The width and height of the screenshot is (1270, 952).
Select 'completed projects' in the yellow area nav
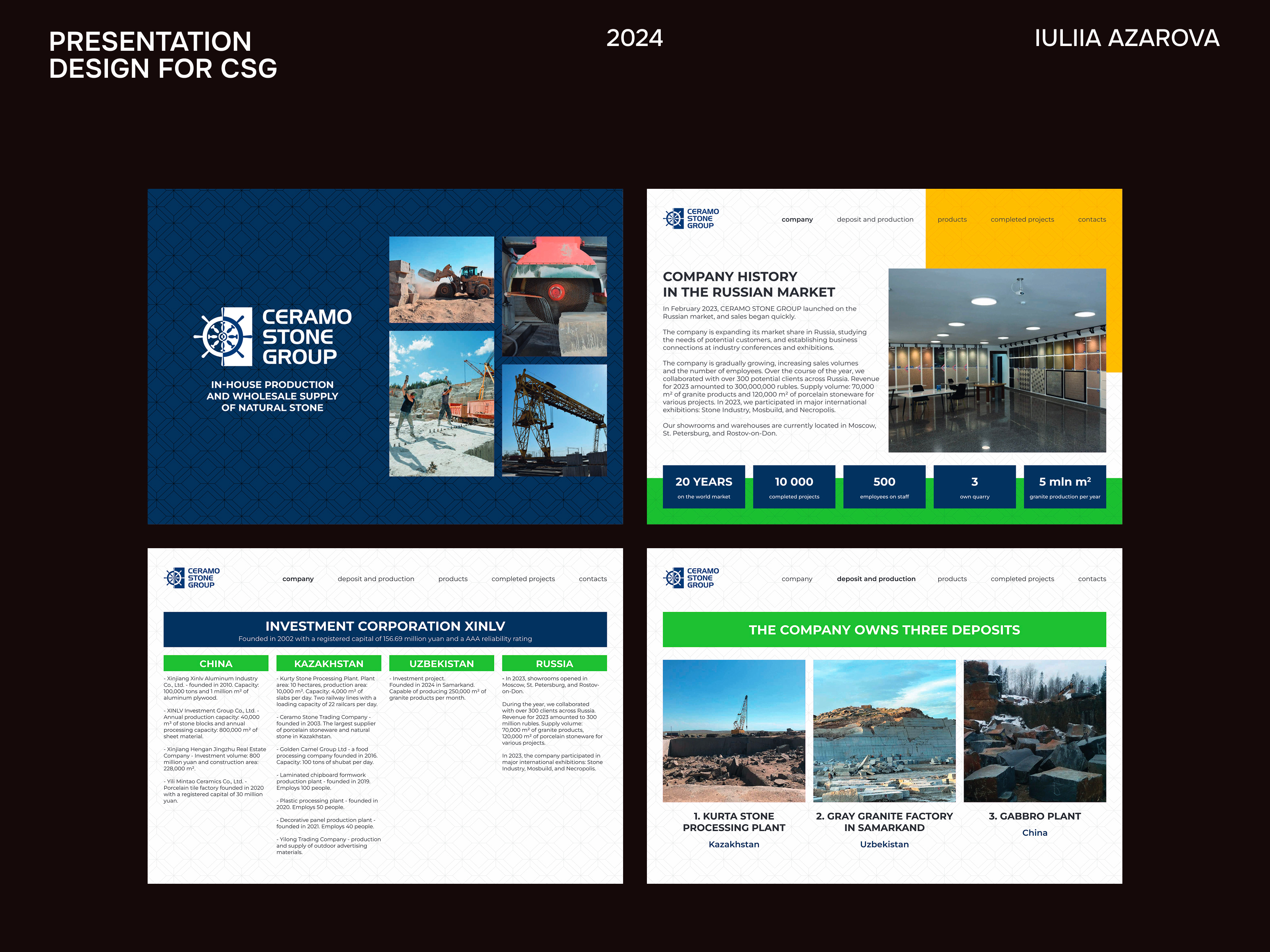pos(1022,220)
